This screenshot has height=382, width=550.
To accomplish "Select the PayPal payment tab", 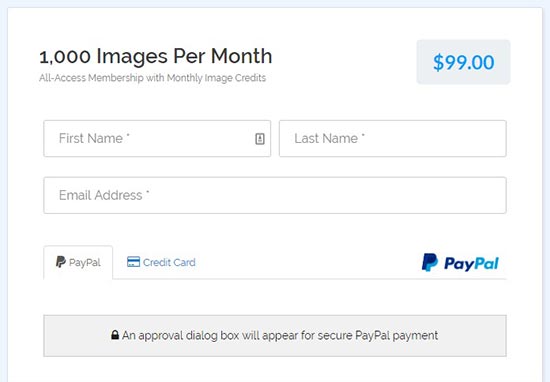I will [78, 262].
